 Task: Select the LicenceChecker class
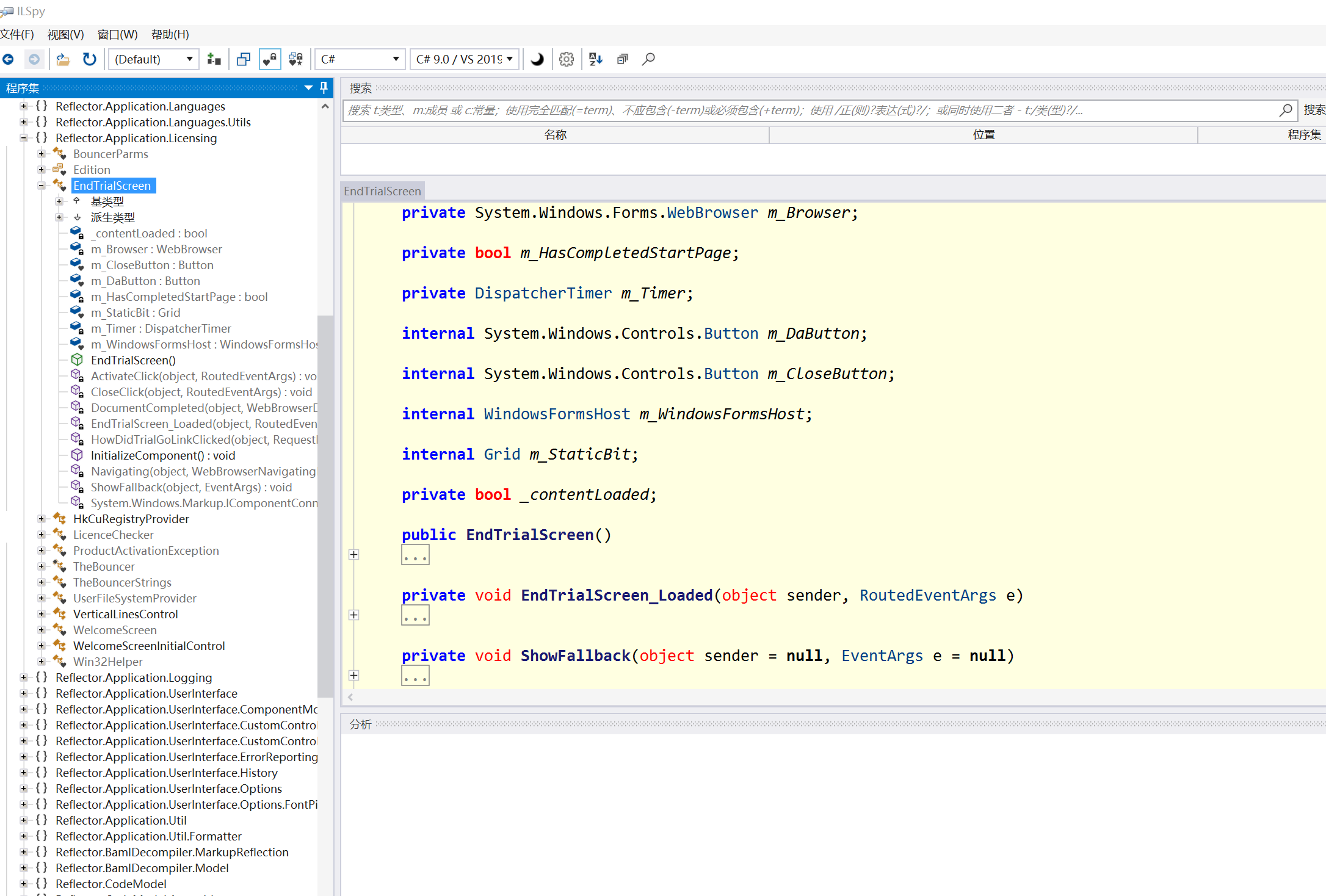(x=114, y=535)
